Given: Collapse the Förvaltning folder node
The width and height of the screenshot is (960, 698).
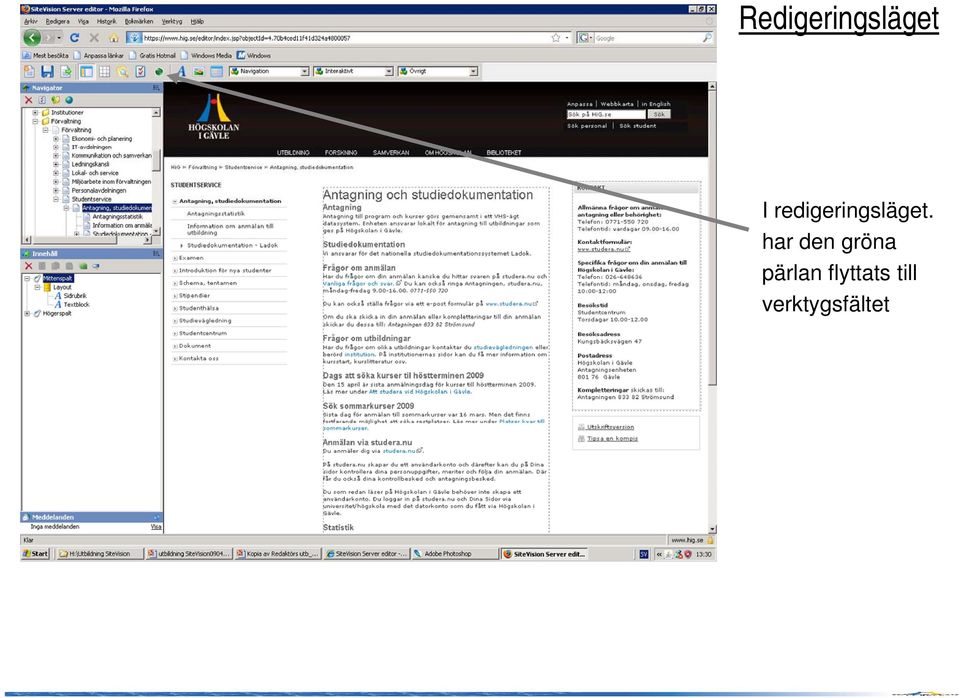Looking at the screenshot, I should pos(36,121).
